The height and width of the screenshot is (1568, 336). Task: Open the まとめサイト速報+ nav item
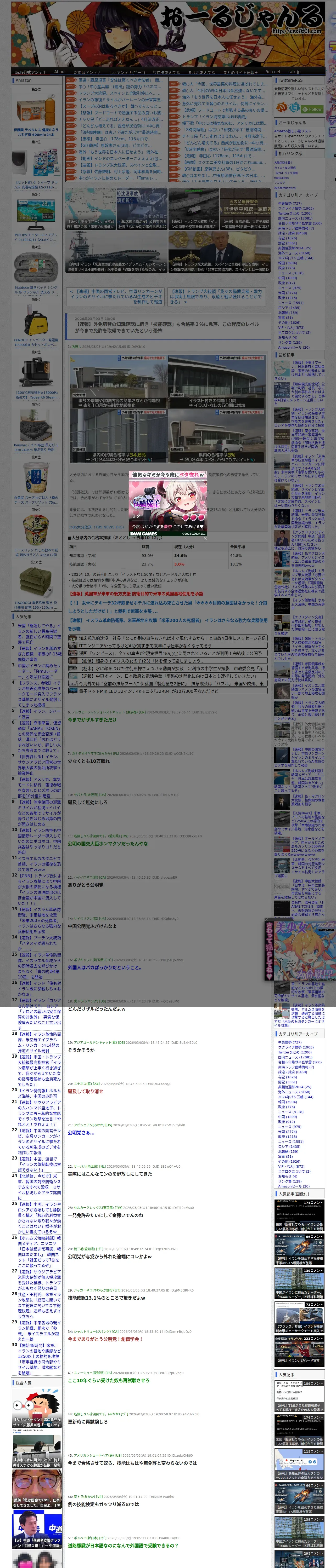point(240,72)
